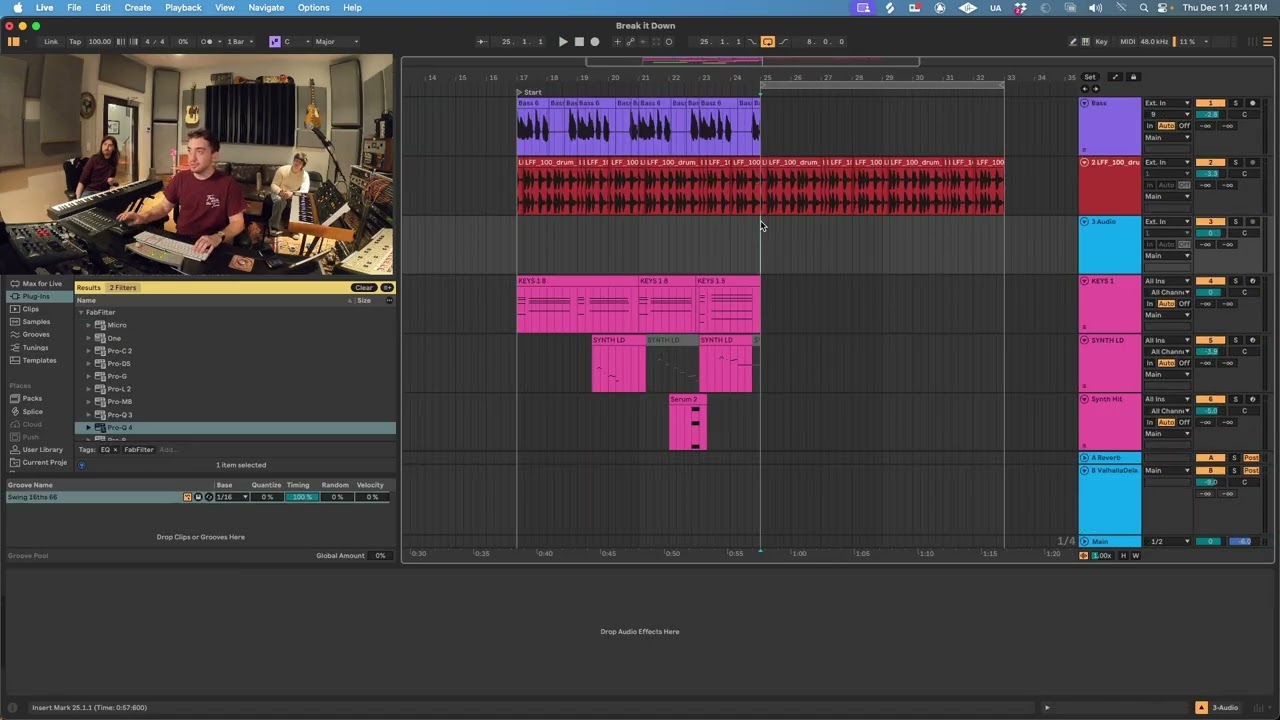This screenshot has width=1280, height=720.
Task: Click the tempo field showing 100.00
Action: [x=99, y=42]
